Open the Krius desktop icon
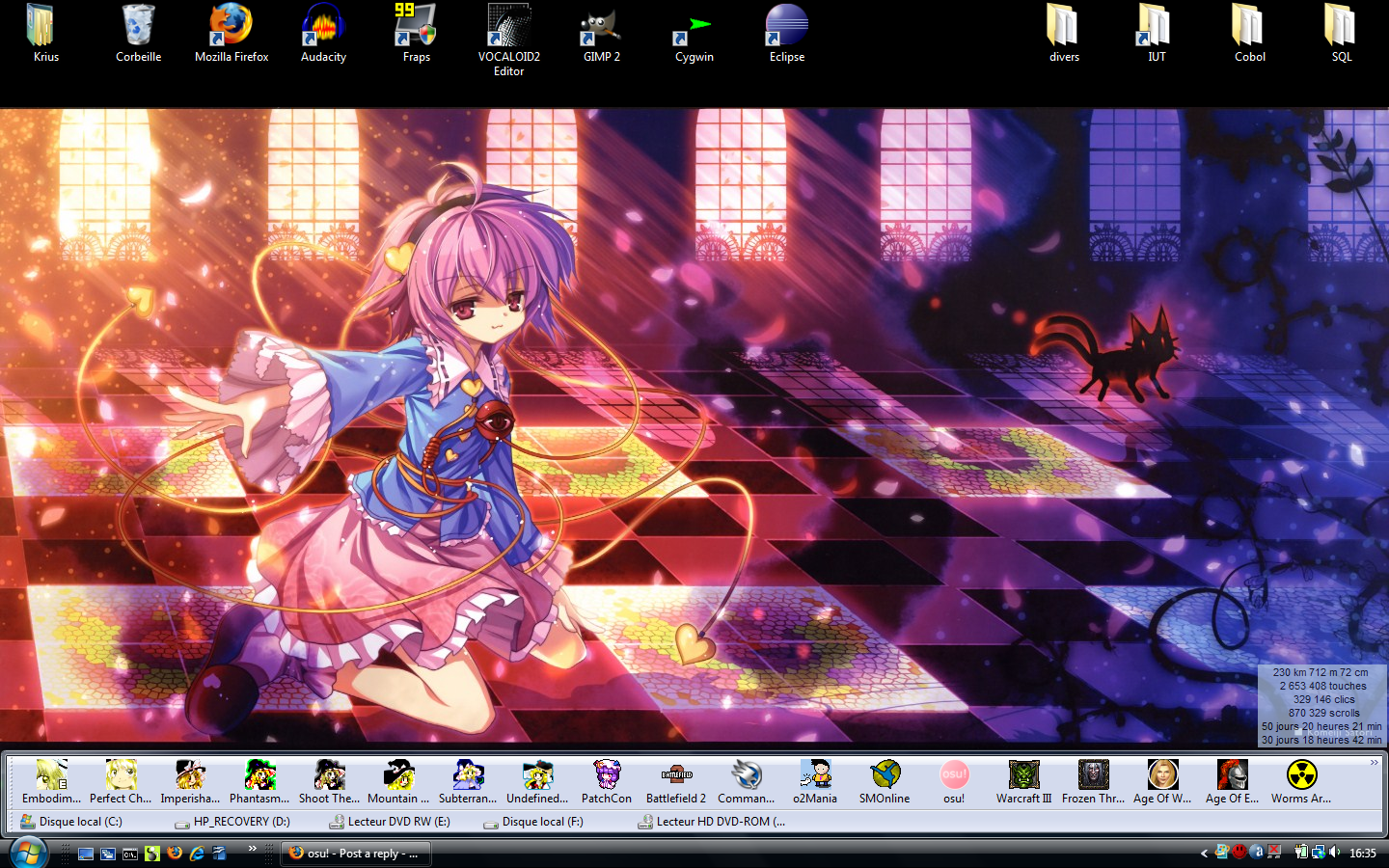The width and height of the screenshot is (1389, 868). 45,35
